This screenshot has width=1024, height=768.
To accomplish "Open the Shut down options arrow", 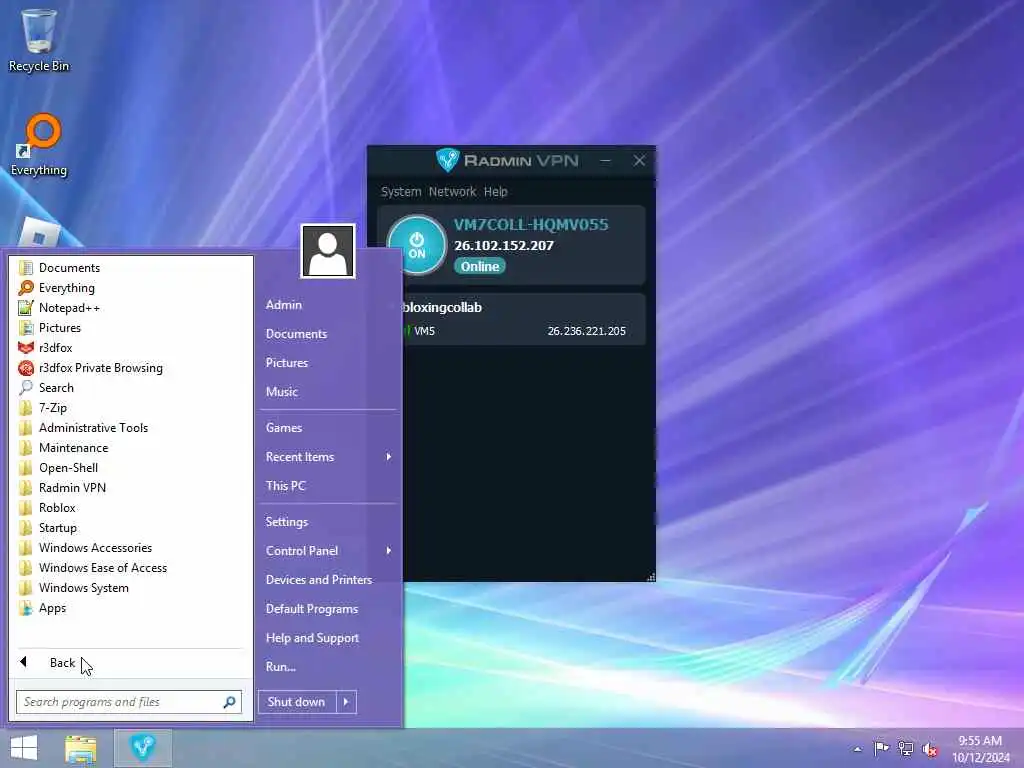I will click(346, 702).
